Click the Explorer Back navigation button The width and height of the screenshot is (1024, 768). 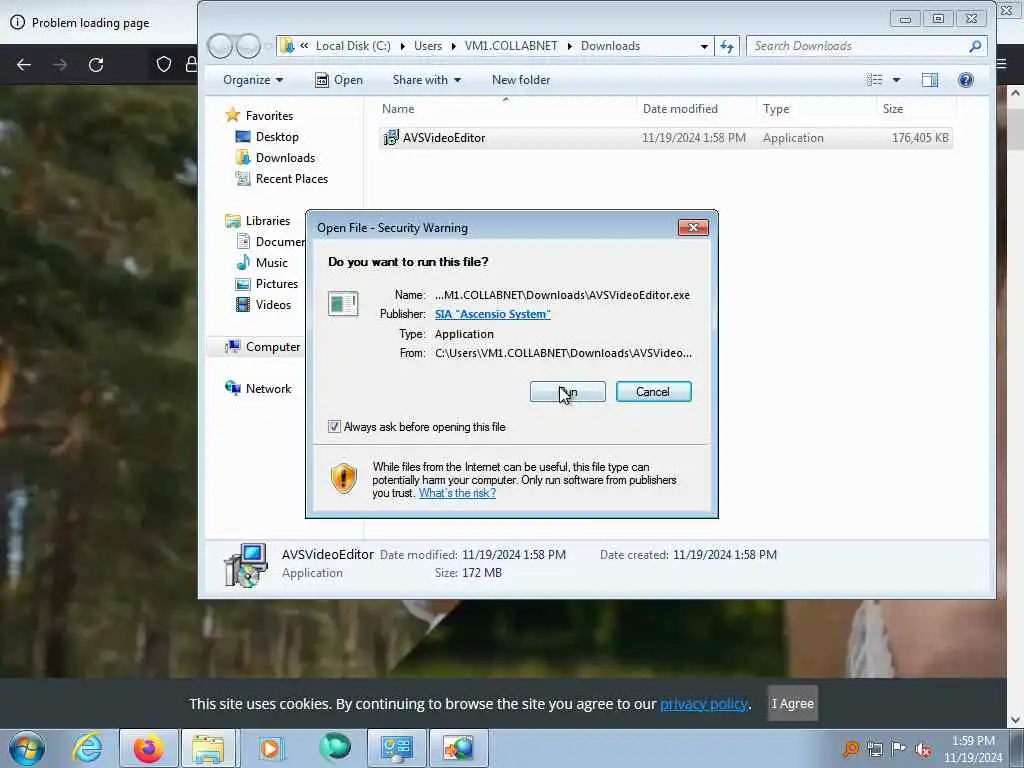point(220,46)
